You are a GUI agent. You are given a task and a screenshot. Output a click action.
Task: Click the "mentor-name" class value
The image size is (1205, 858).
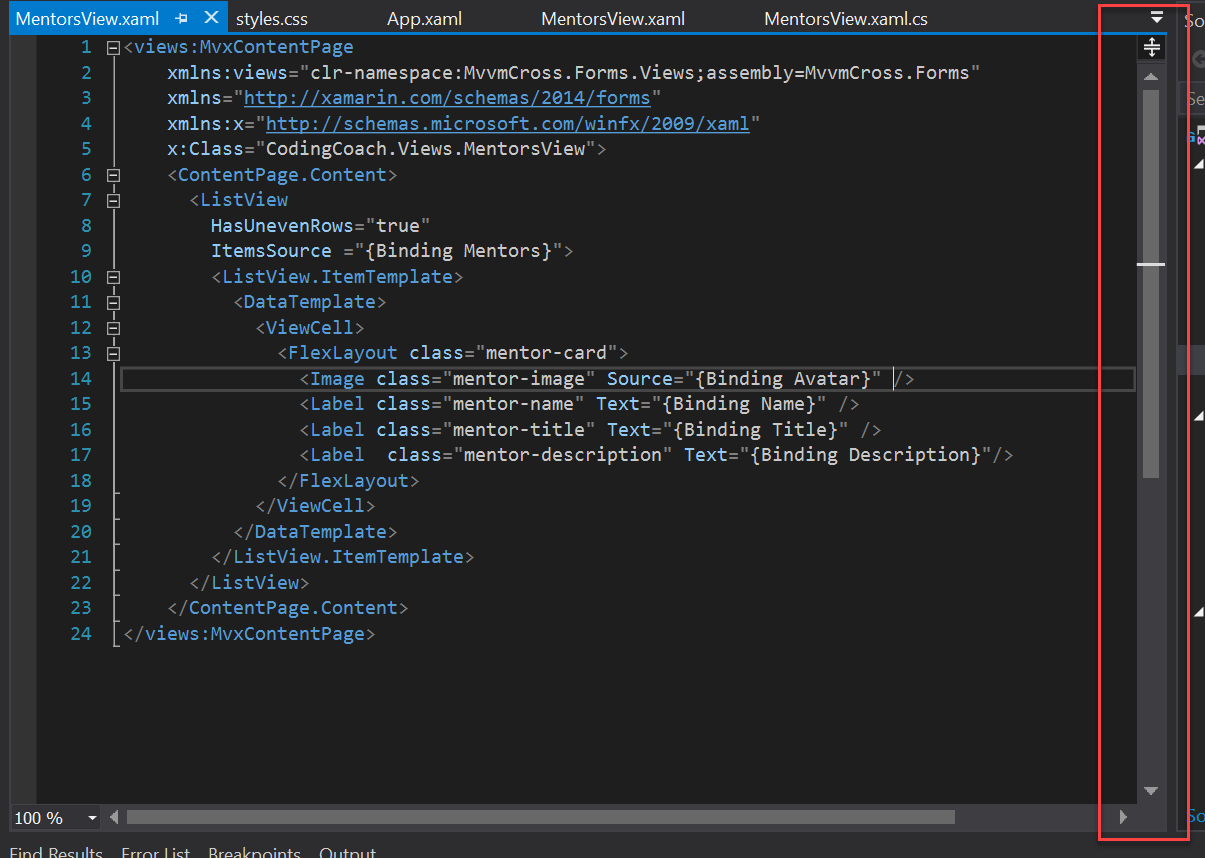coord(513,404)
